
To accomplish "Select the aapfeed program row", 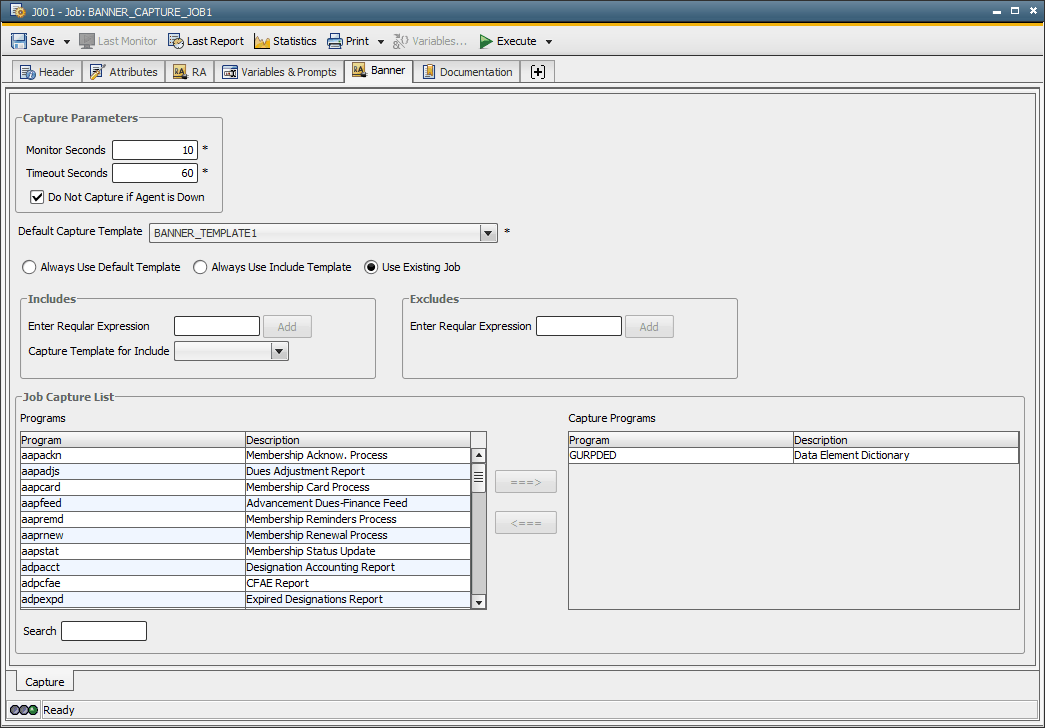I will 245,503.
